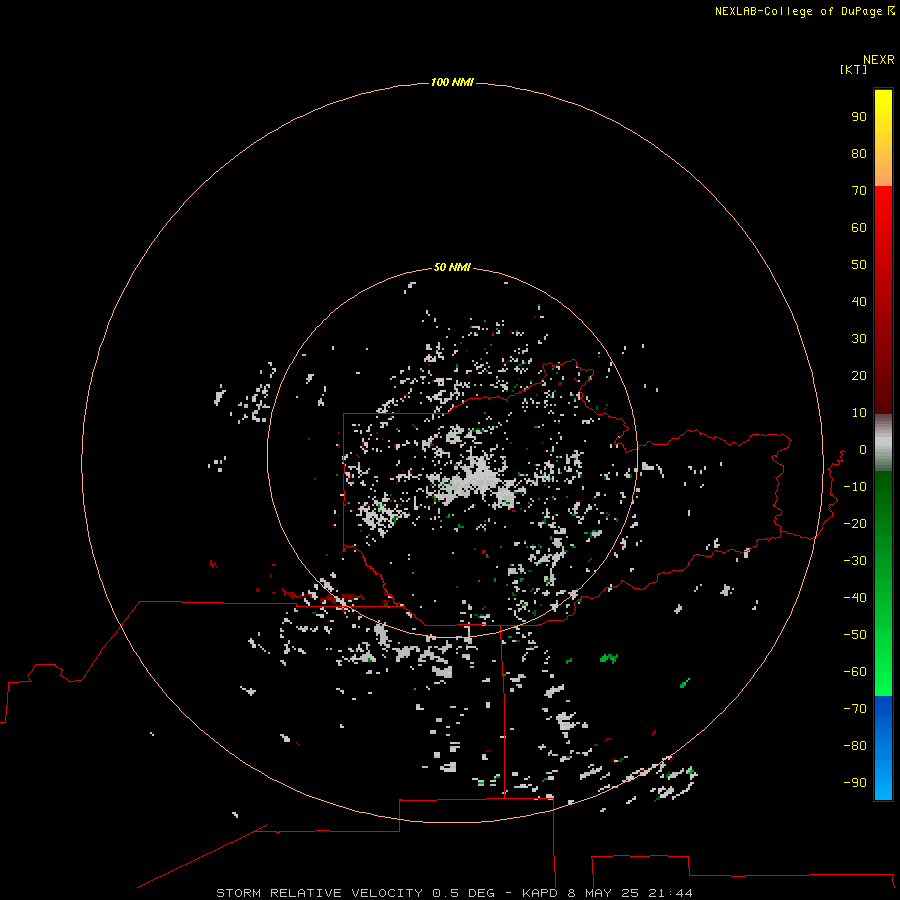Click the NEXR label at top right

(879, 60)
